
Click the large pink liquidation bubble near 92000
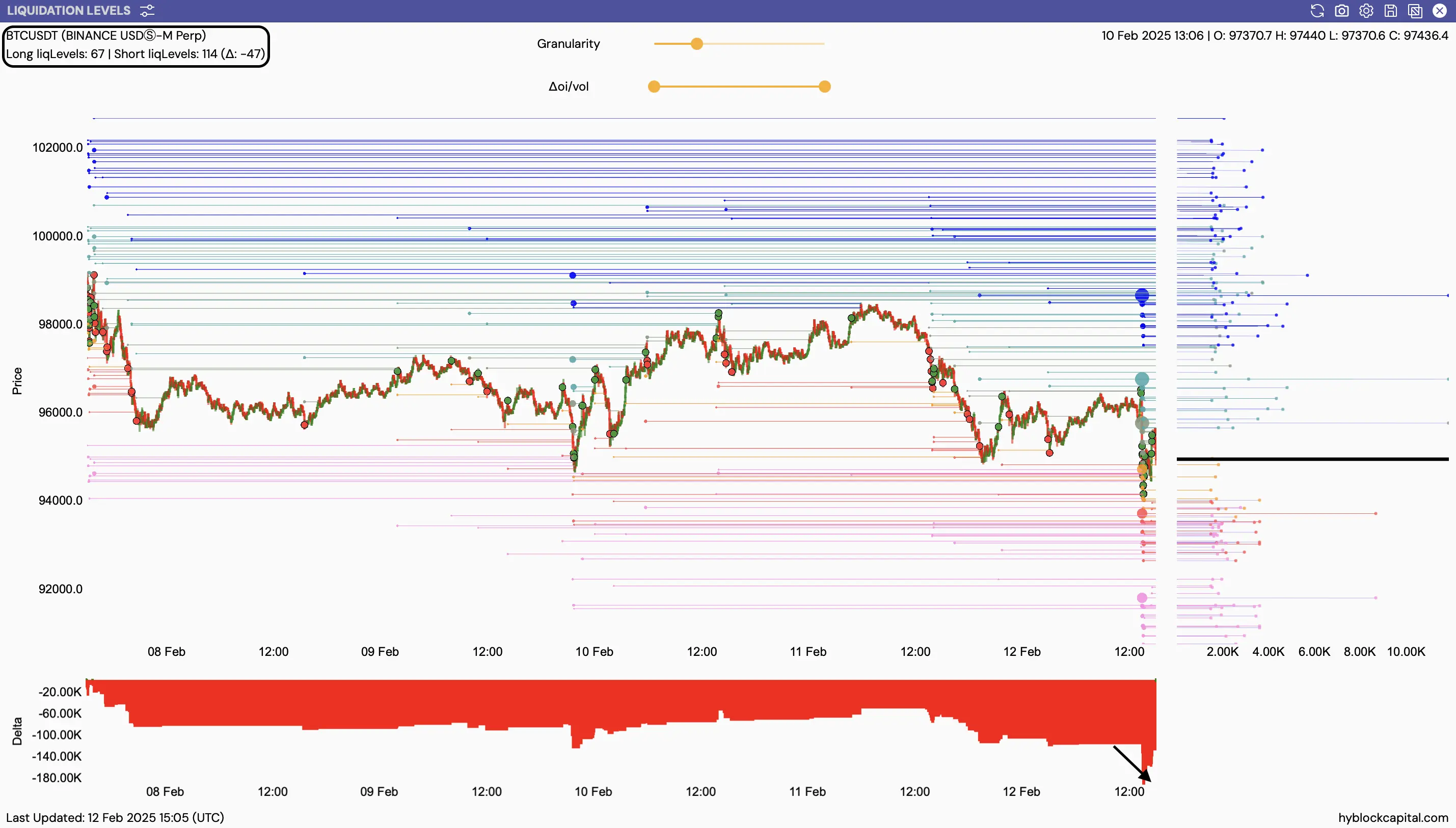(x=1142, y=598)
